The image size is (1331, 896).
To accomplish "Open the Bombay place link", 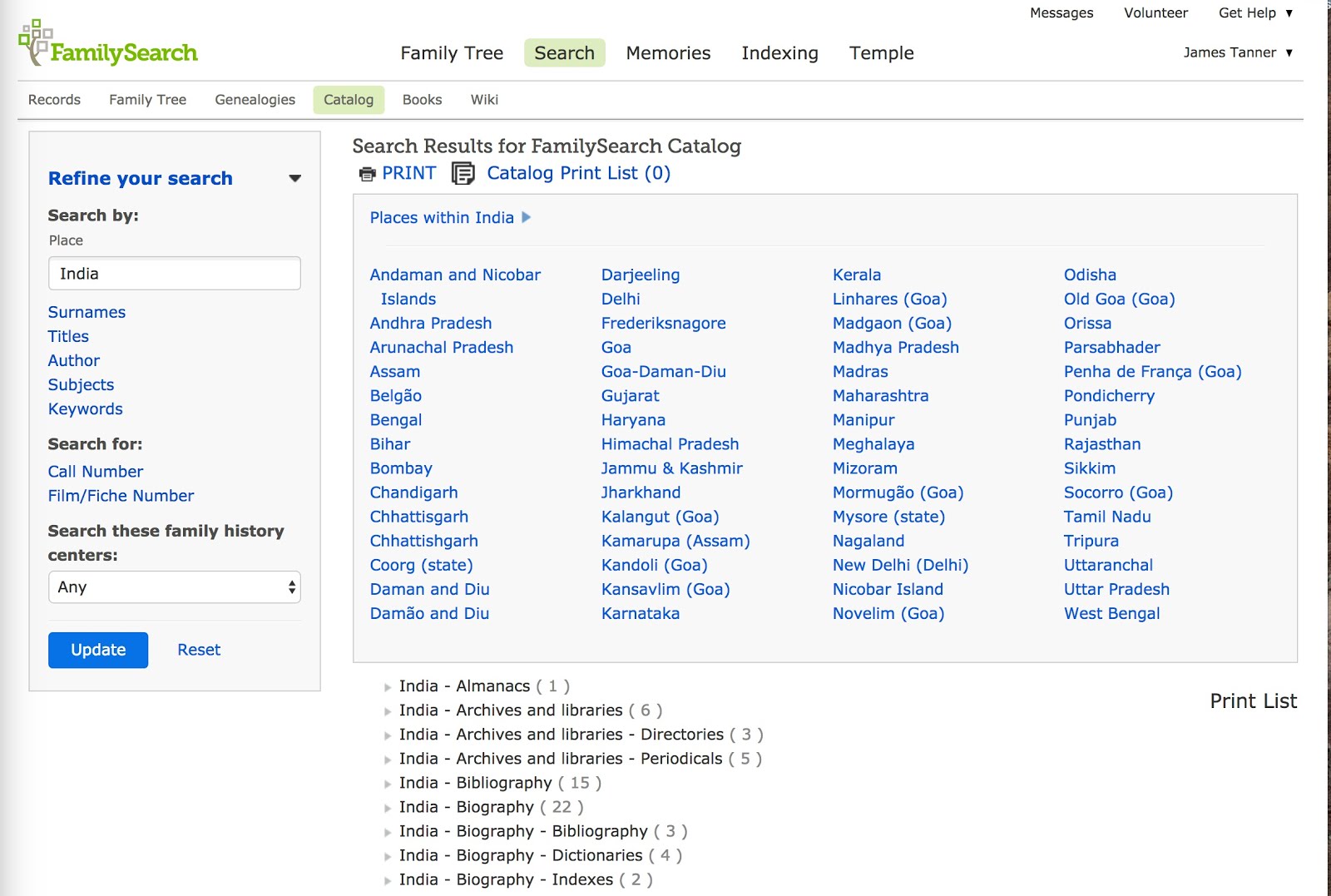I will [401, 468].
